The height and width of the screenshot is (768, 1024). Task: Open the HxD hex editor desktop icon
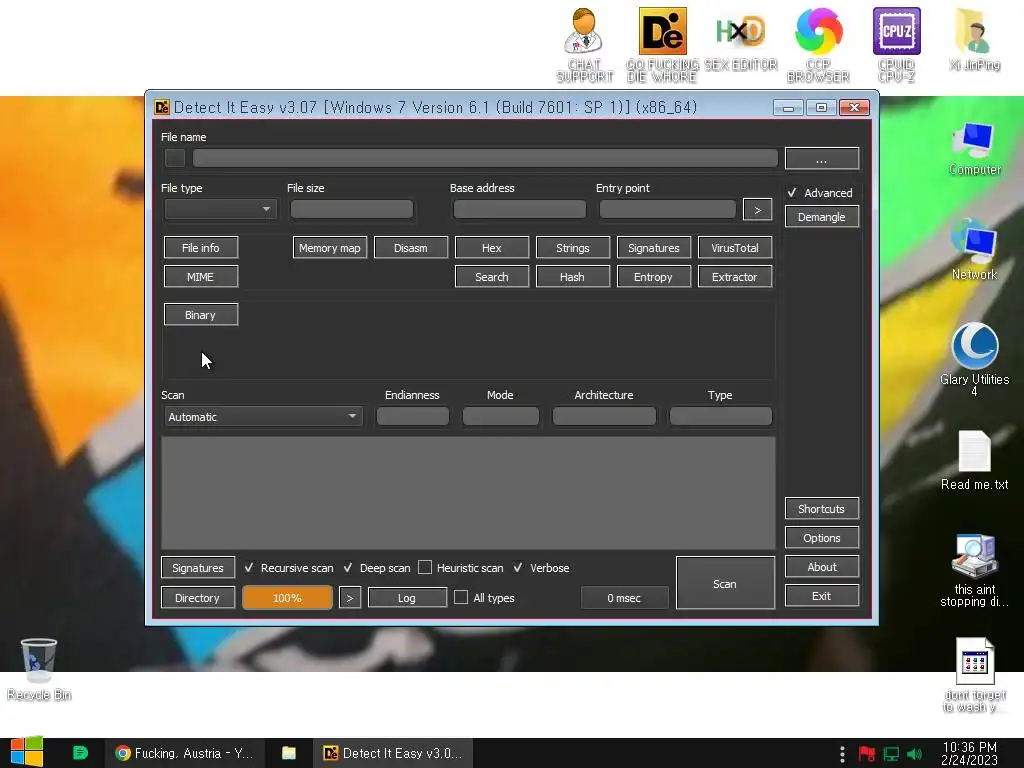[x=741, y=39]
